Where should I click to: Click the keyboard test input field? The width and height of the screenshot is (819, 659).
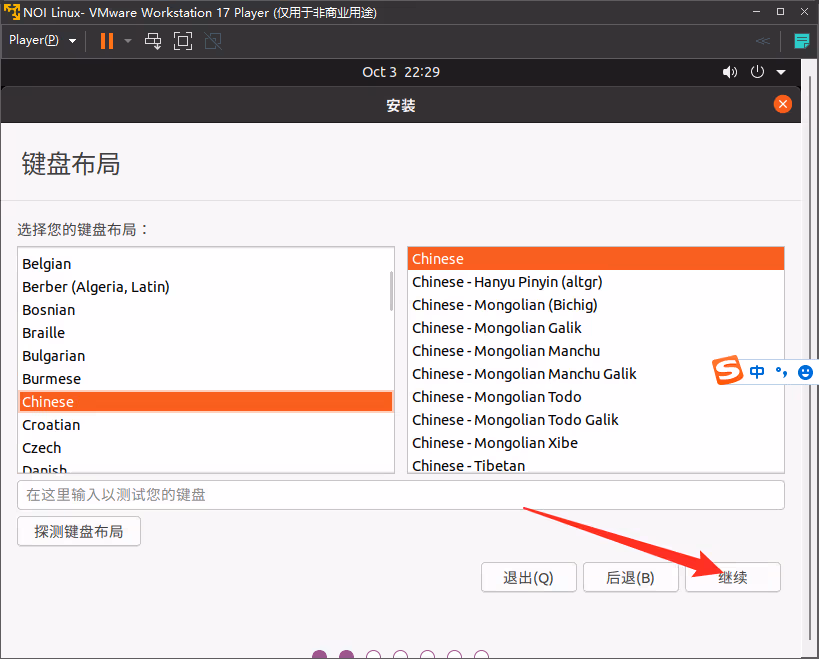point(400,495)
